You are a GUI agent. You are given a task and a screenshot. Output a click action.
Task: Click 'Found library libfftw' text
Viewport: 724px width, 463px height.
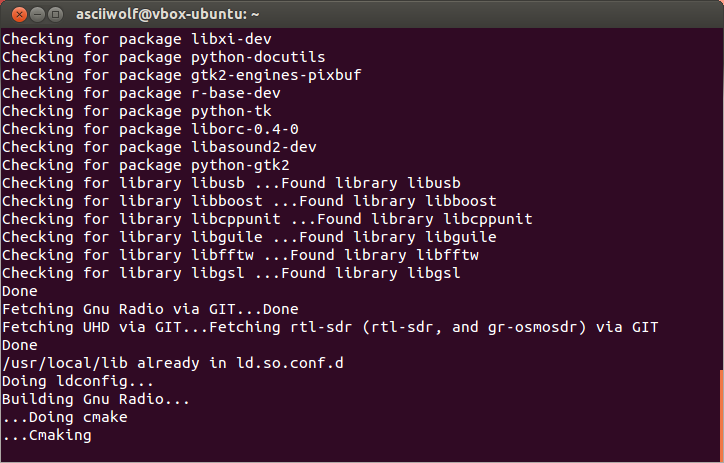tap(384, 255)
